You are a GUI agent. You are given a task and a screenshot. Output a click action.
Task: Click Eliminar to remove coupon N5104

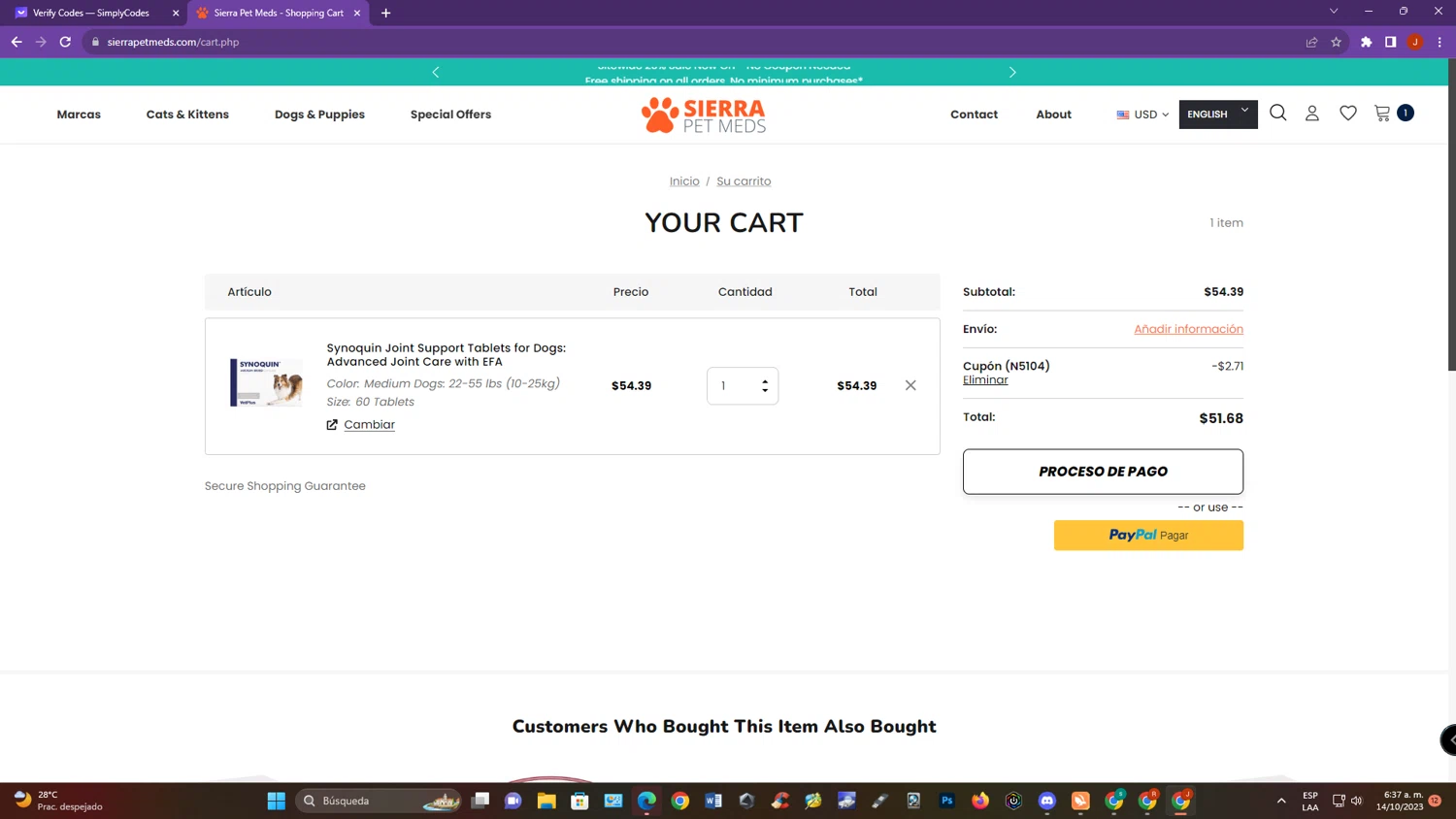click(985, 380)
